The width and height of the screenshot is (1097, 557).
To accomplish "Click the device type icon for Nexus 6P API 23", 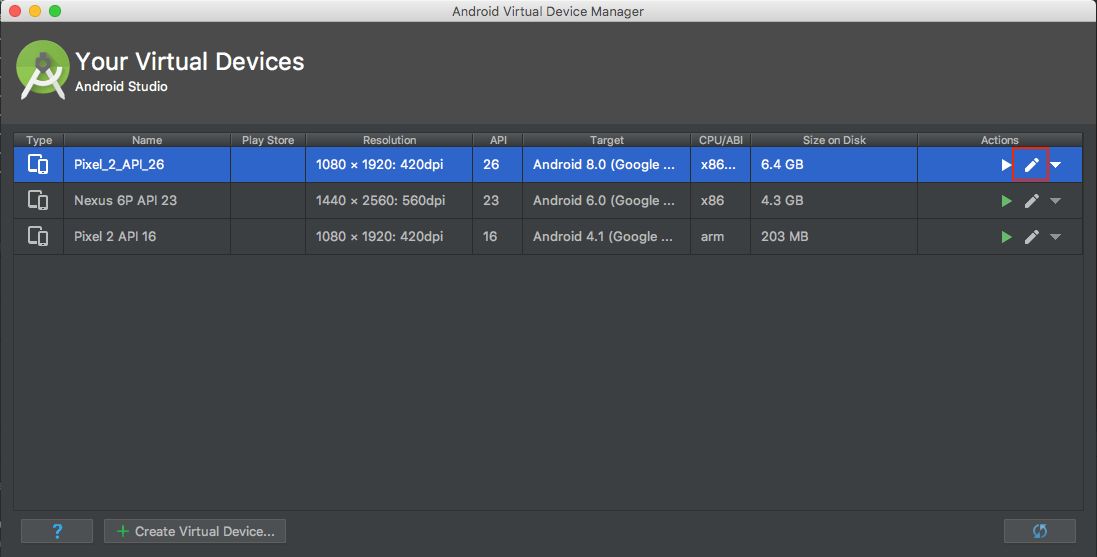I will coord(38,200).
